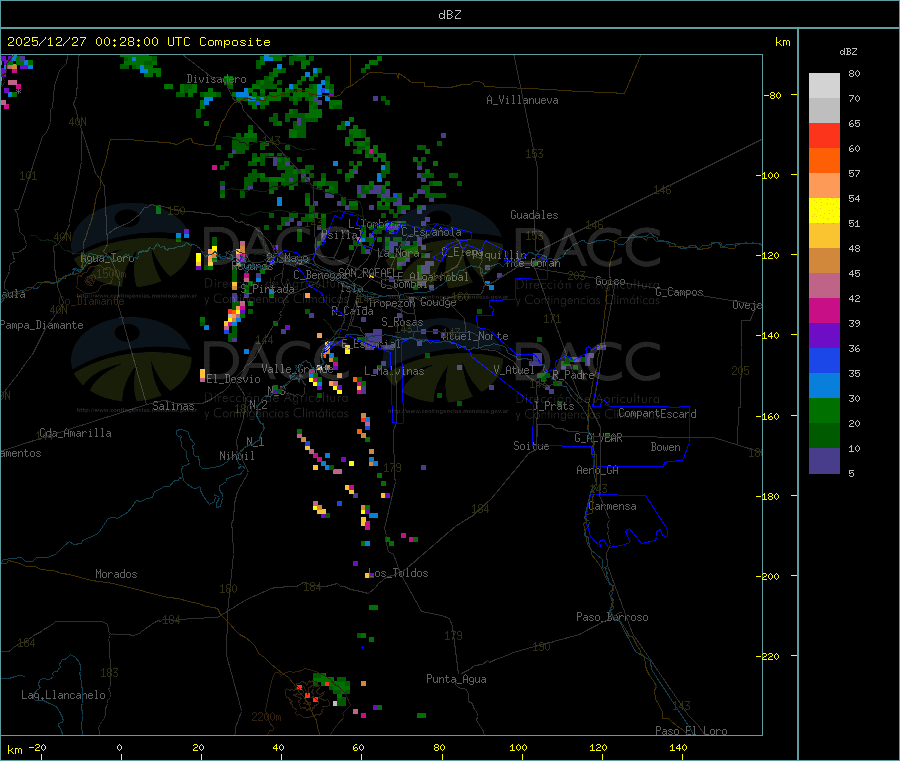
Task: Click the Lag.Llancanelo label
Action: point(63,695)
